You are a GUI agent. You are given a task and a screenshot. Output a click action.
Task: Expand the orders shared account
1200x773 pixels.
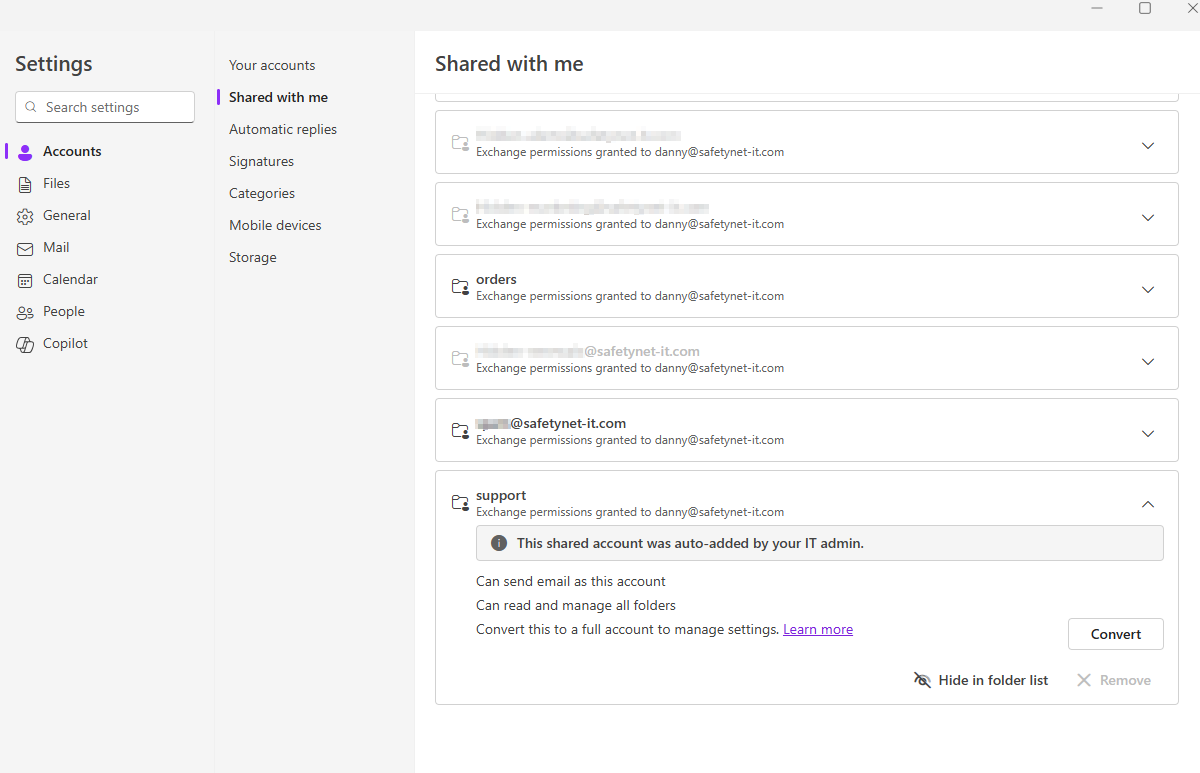1148,289
